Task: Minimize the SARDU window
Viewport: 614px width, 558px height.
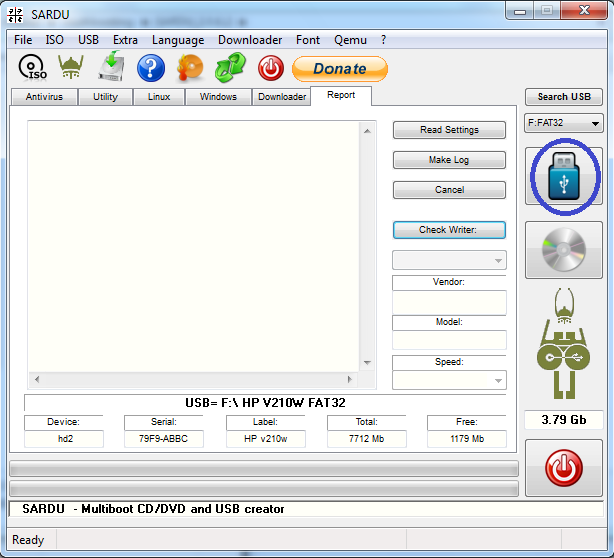Action: pyautogui.click(x=520, y=11)
